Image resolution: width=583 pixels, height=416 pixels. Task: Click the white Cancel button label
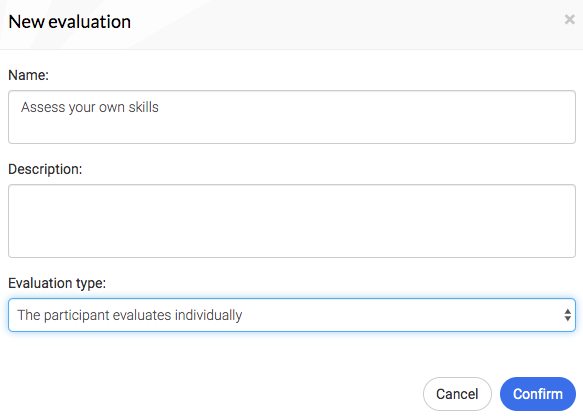(x=457, y=394)
